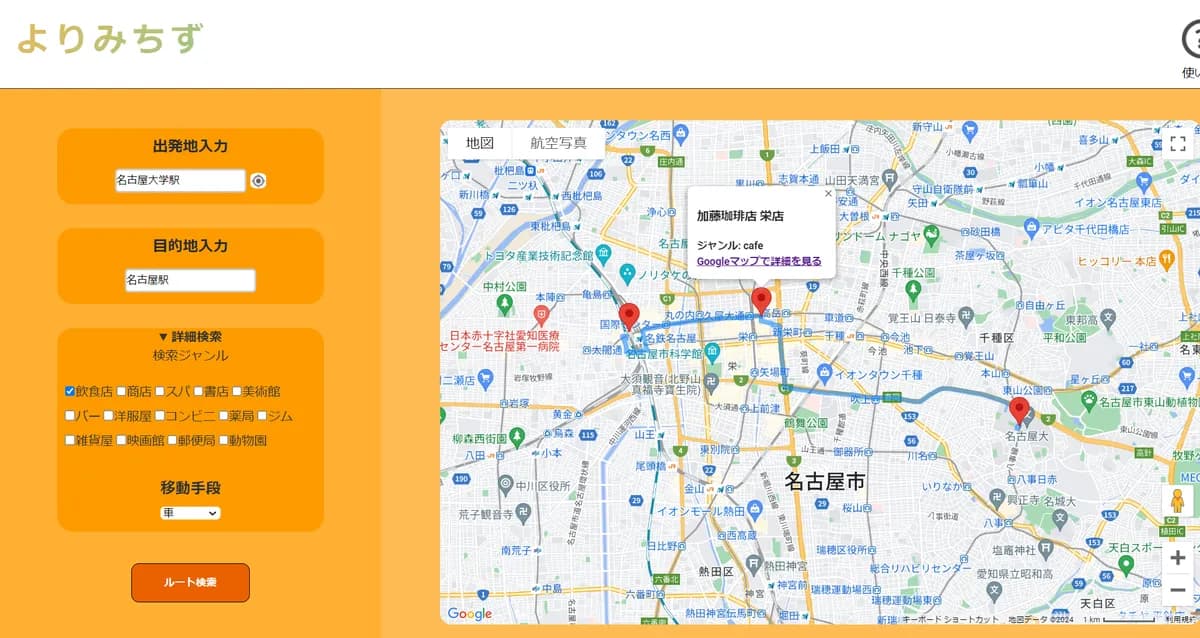The image size is (1200, 638).
Task: Enable the コンビニ checkbox
Action: tap(160, 415)
